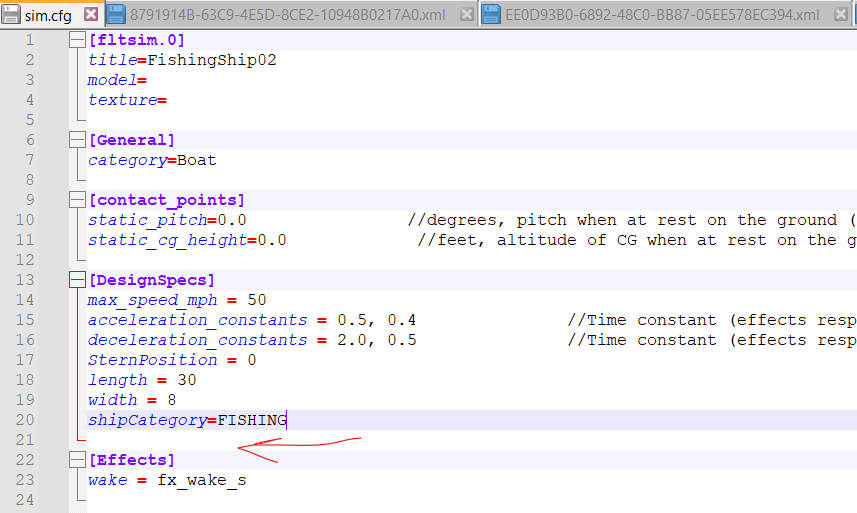Click line number 14 in the margin

coord(25,300)
